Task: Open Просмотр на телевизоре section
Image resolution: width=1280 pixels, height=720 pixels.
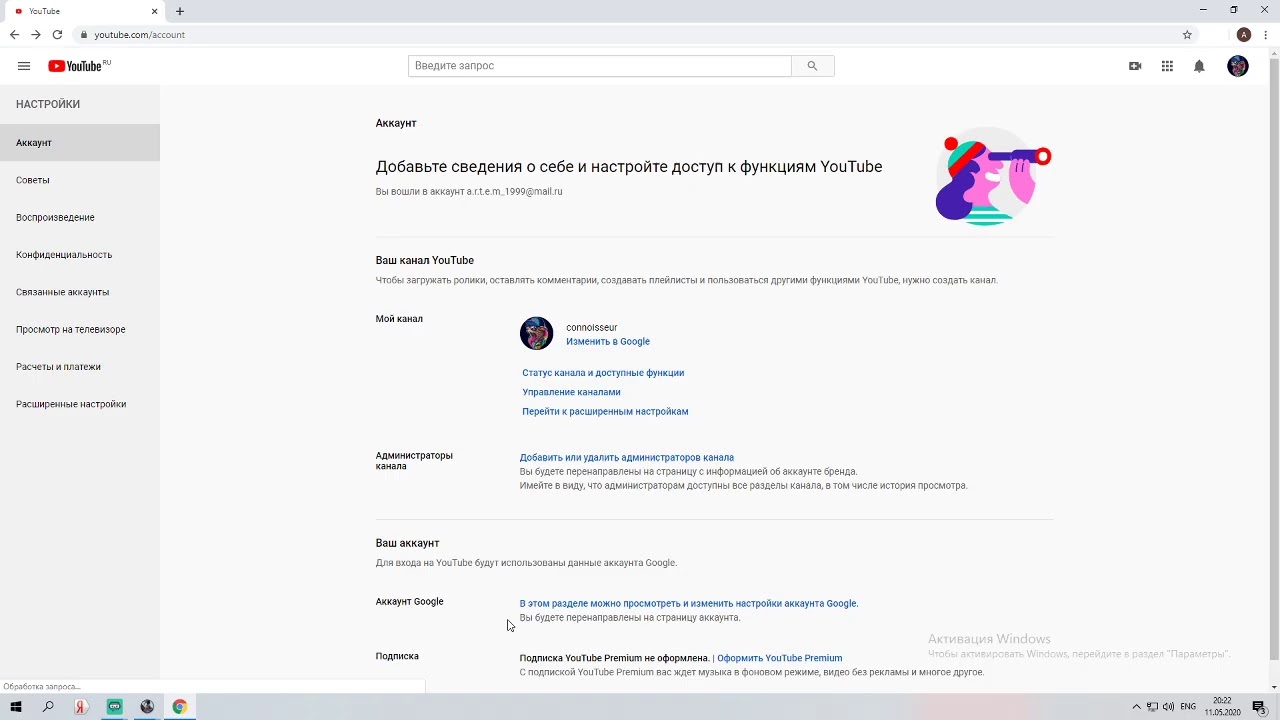Action: (x=80, y=329)
